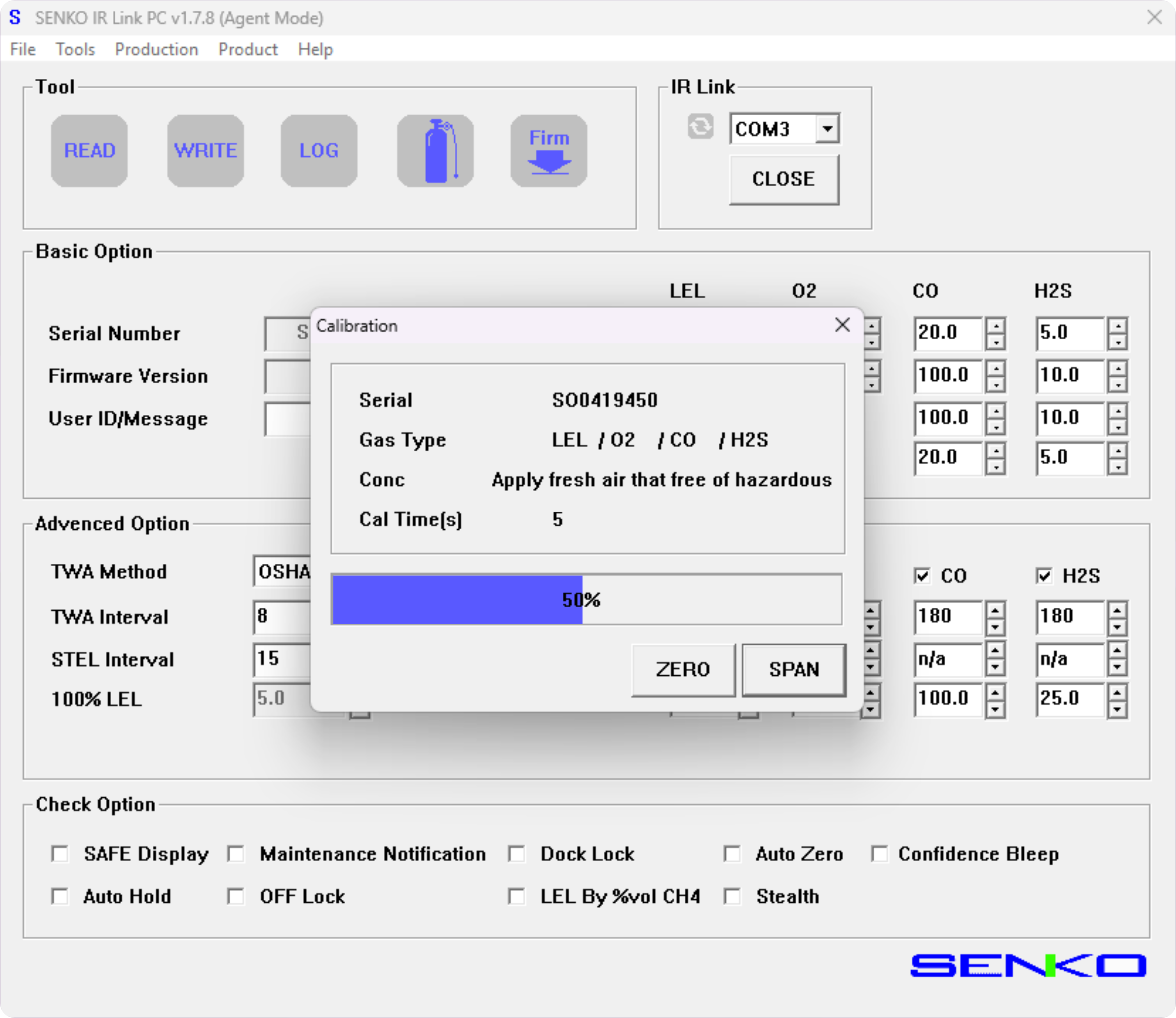Uncheck the H2S sensor checkbox
The height and width of the screenshot is (1018, 1176).
click(1043, 575)
